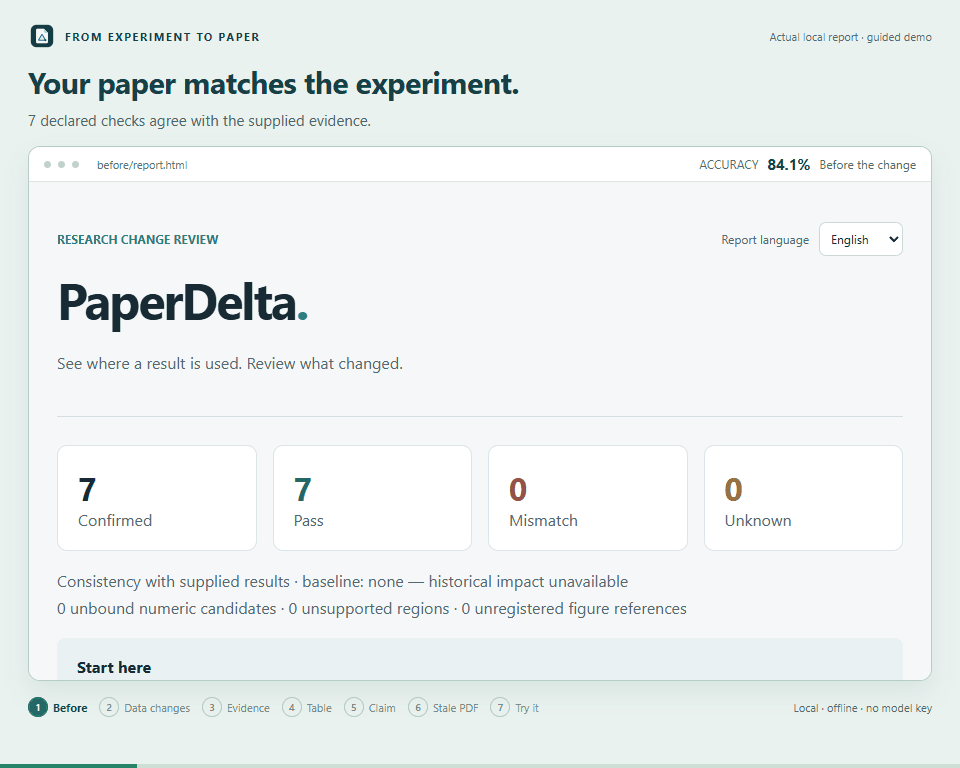Click the before/report.html file path
960x768 pixels.
(x=142, y=165)
